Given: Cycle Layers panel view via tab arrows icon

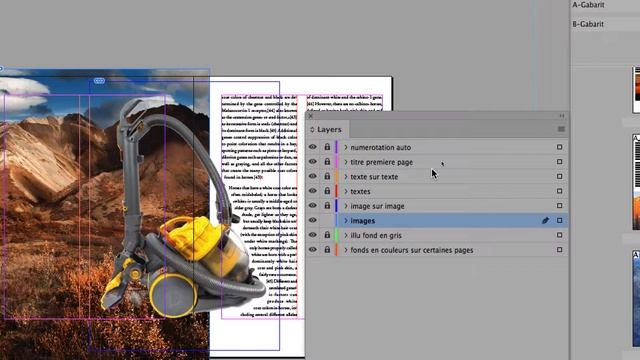Looking at the screenshot, I should point(312,129).
